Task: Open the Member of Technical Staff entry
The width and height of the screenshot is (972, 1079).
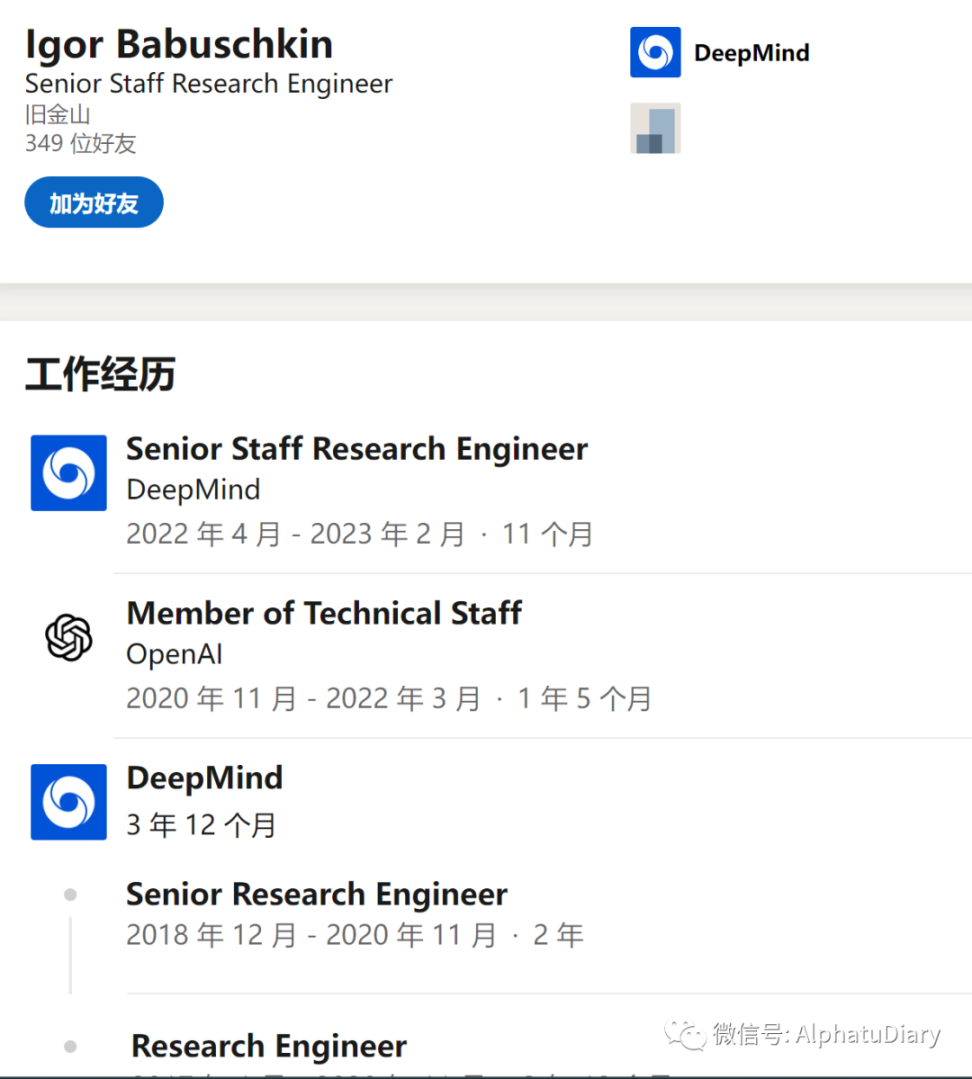Action: point(324,613)
